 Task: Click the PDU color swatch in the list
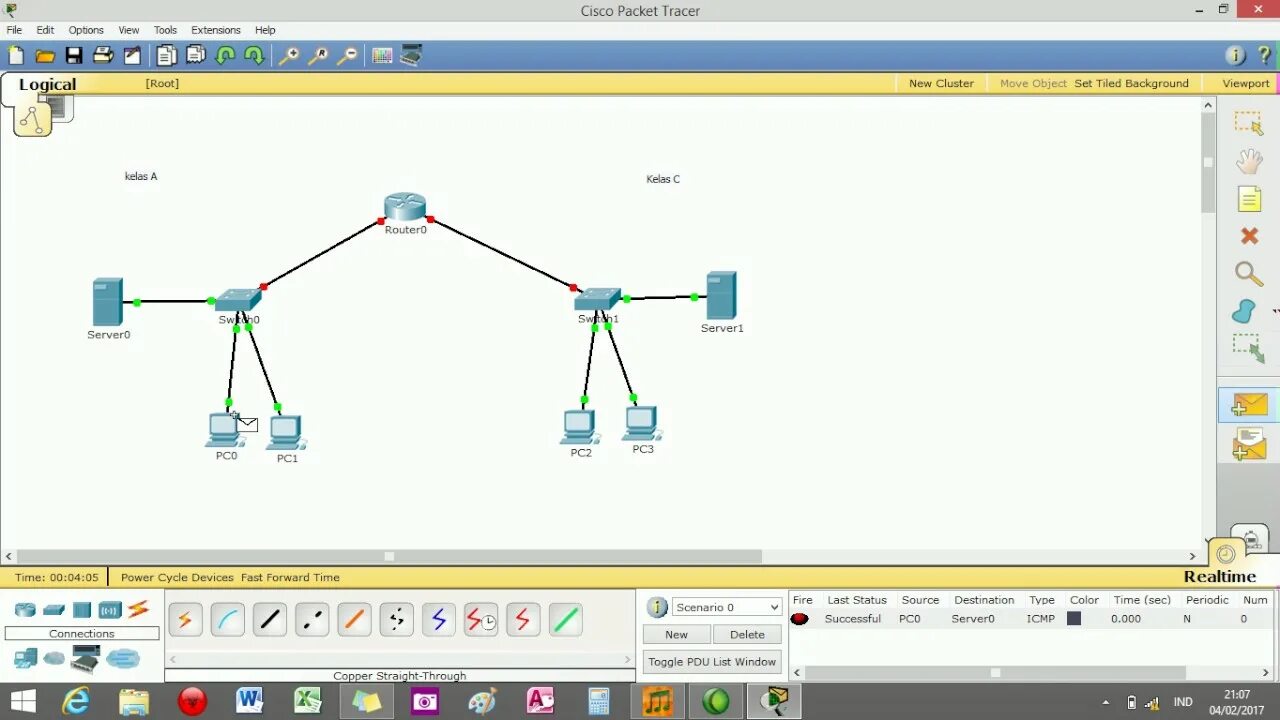click(1074, 619)
